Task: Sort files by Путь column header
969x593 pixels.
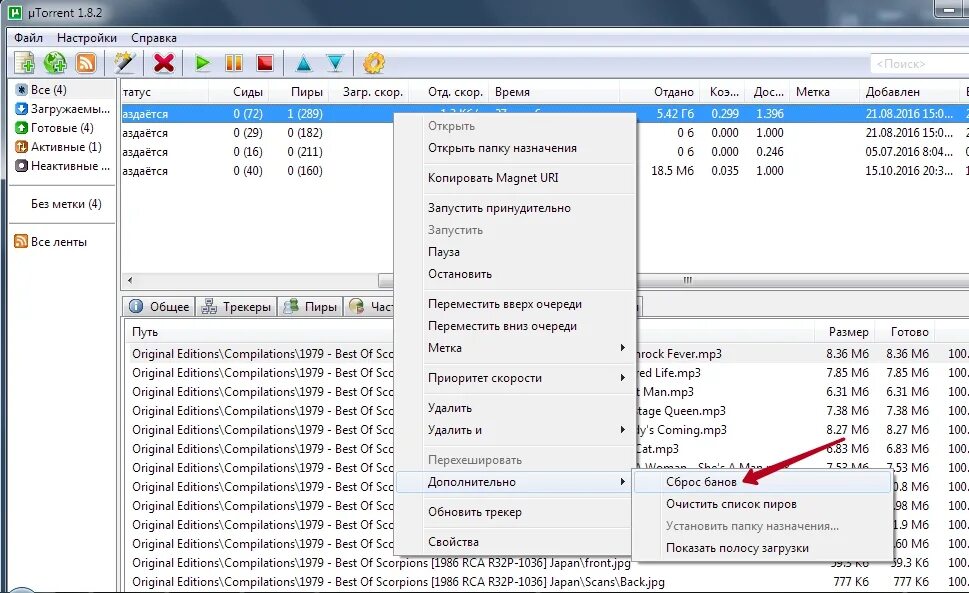Action: pos(145,332)
